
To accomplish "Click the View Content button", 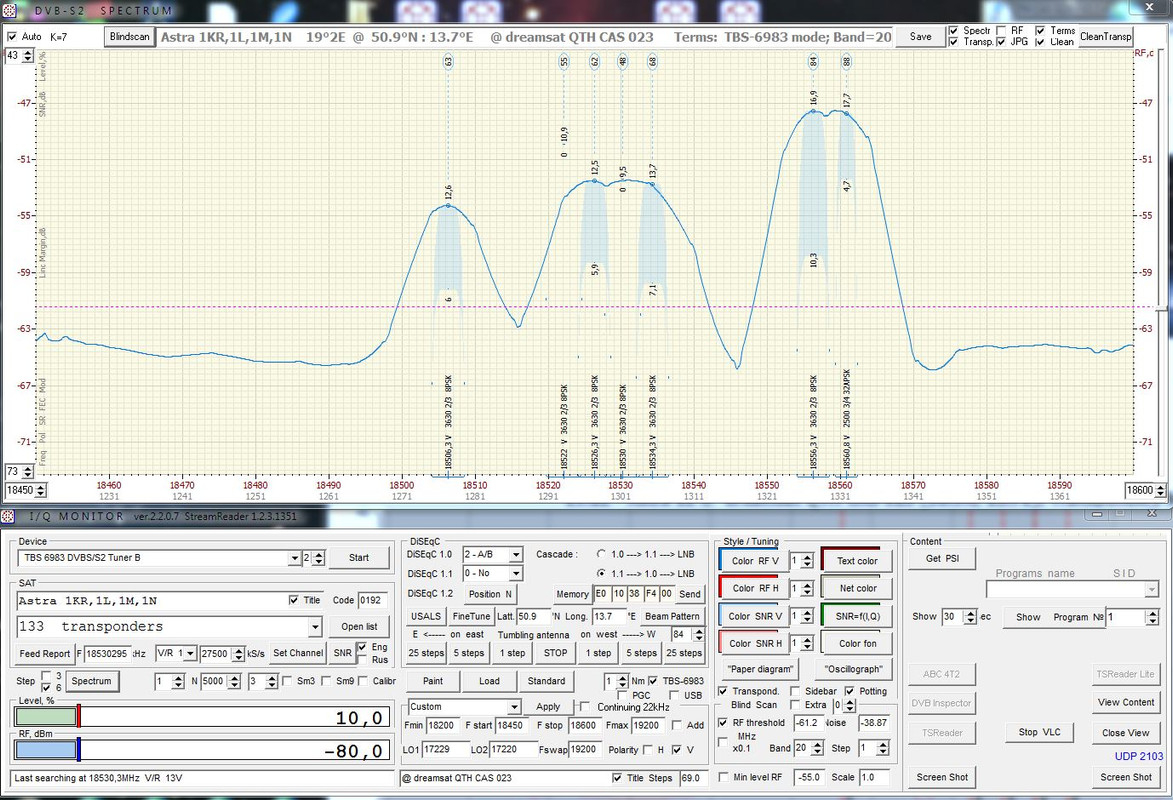I will point(1126,702).
